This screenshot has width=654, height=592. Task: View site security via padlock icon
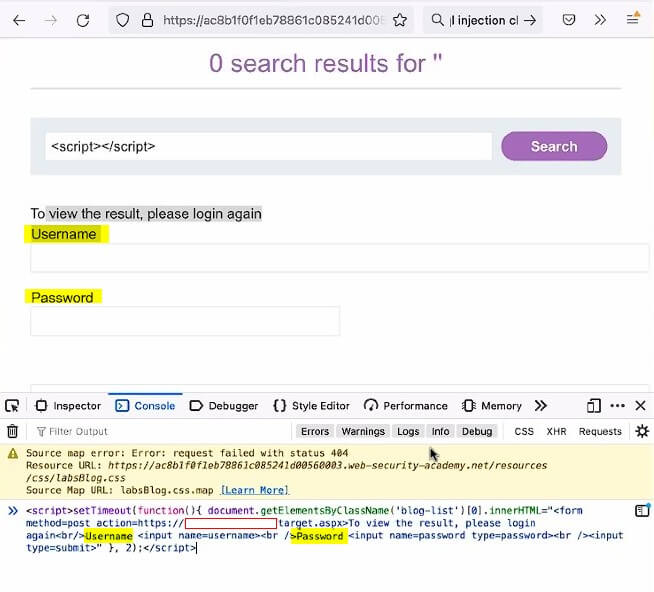[x=147, y=20]
